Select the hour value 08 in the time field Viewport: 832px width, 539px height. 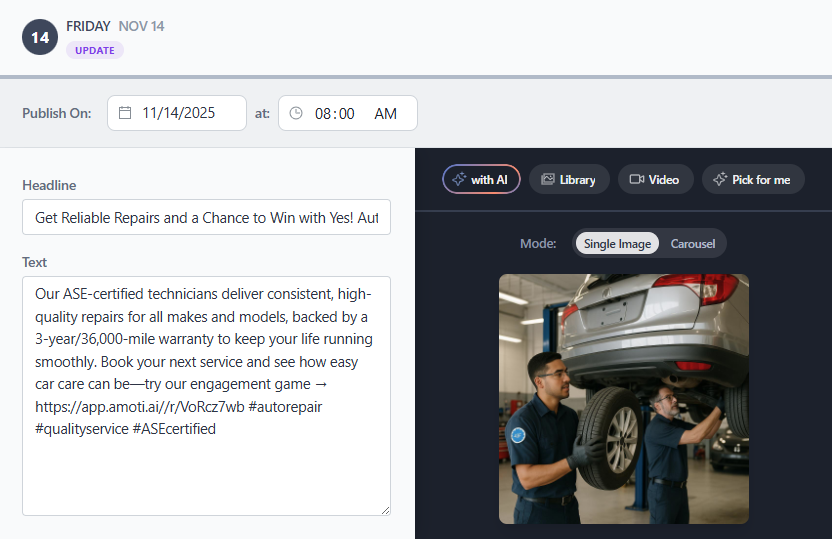click(323, 114)
